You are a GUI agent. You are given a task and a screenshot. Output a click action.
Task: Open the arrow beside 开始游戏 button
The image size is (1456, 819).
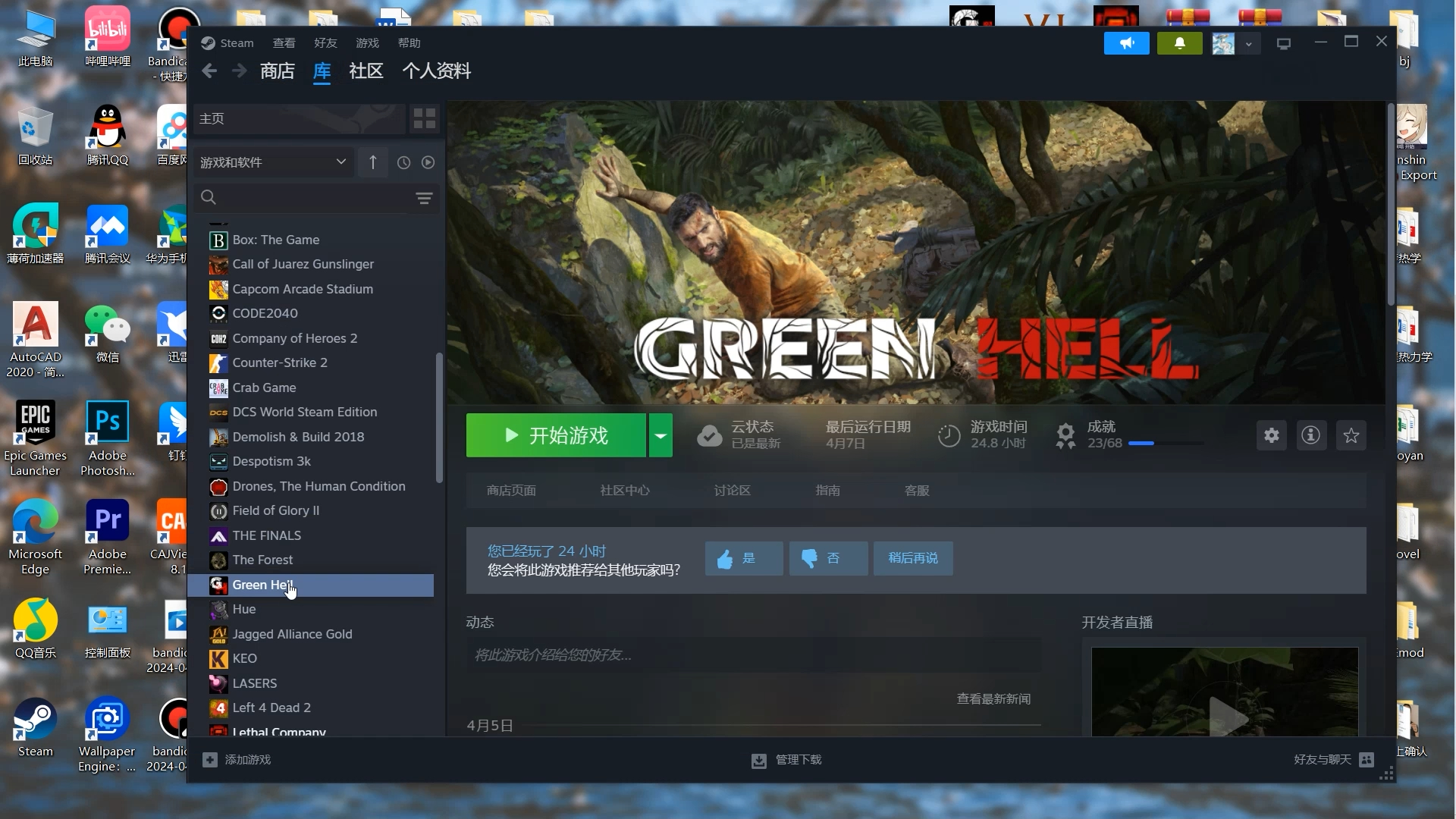pos(661,435)
